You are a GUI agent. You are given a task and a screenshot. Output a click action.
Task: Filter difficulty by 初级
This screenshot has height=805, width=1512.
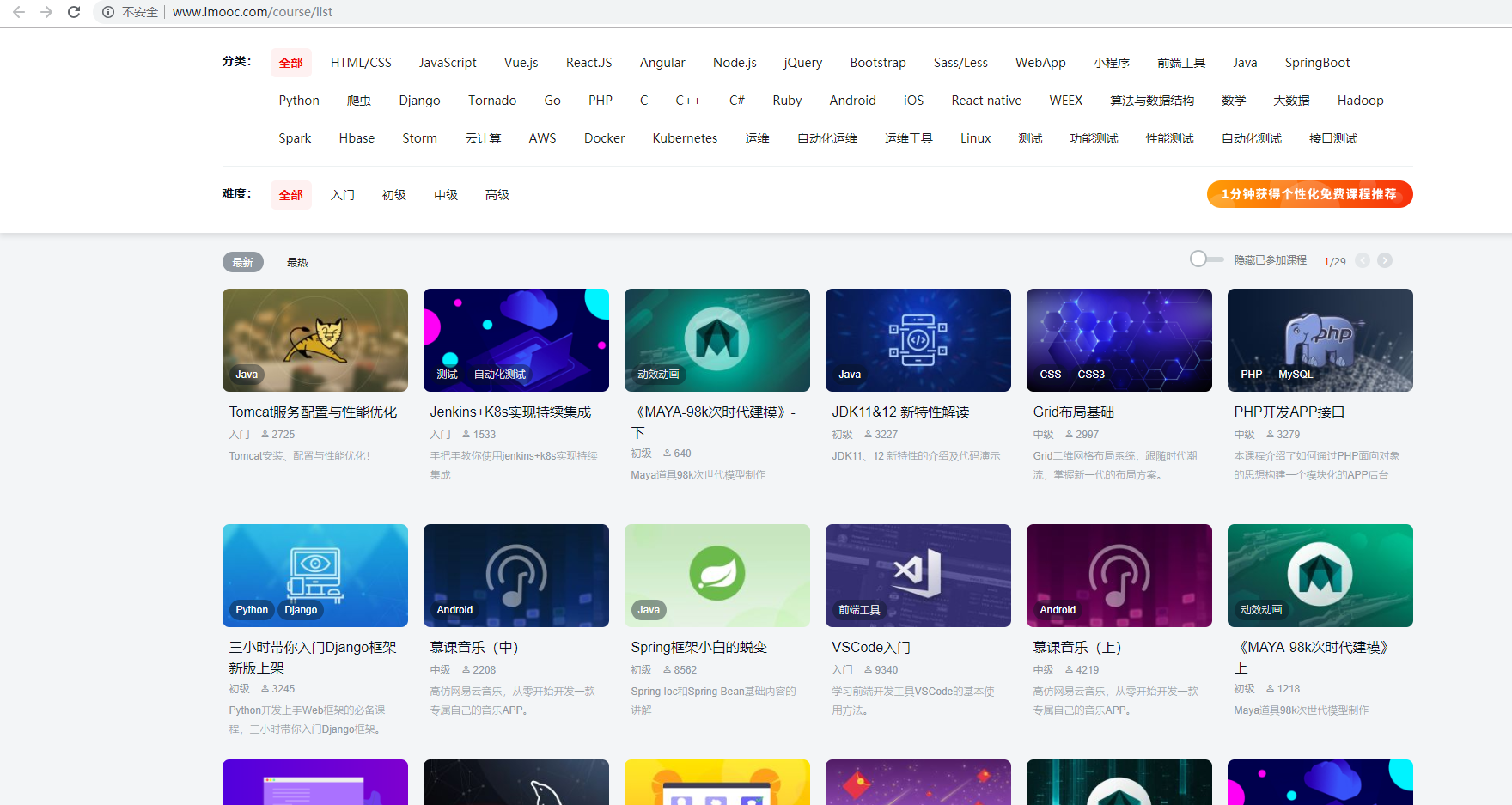pyautogui.click(x=394, y=195)
